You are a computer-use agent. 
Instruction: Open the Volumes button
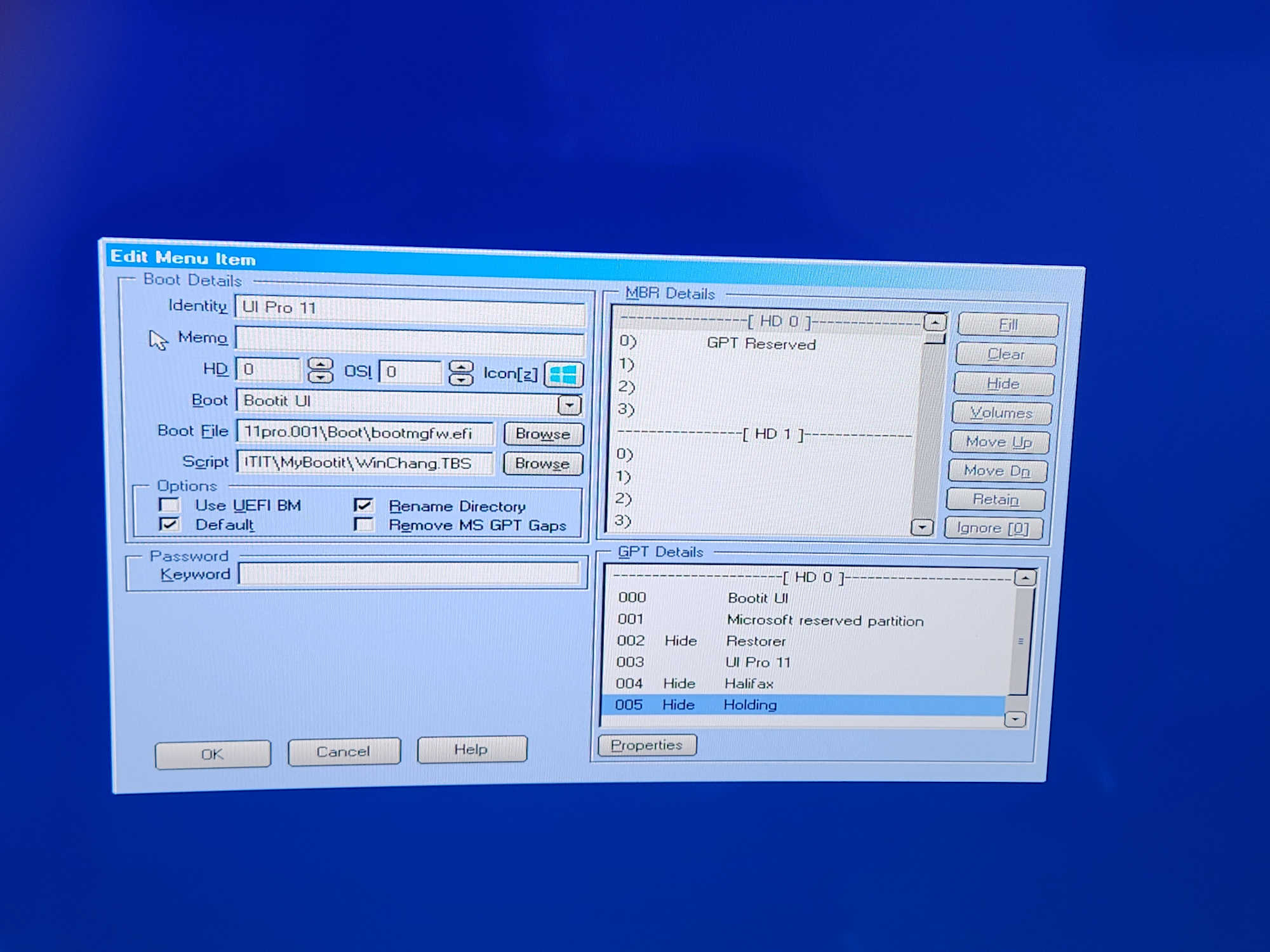pos(1001,413)
